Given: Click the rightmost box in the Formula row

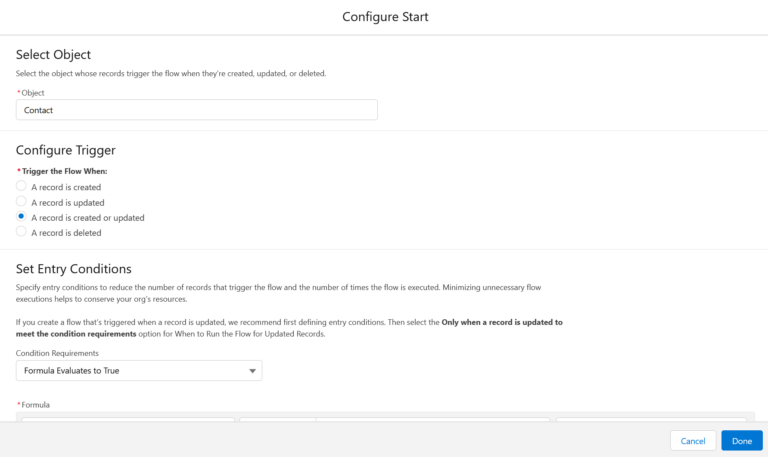Looking at the screenshot, I should click(x=650, y=419).
